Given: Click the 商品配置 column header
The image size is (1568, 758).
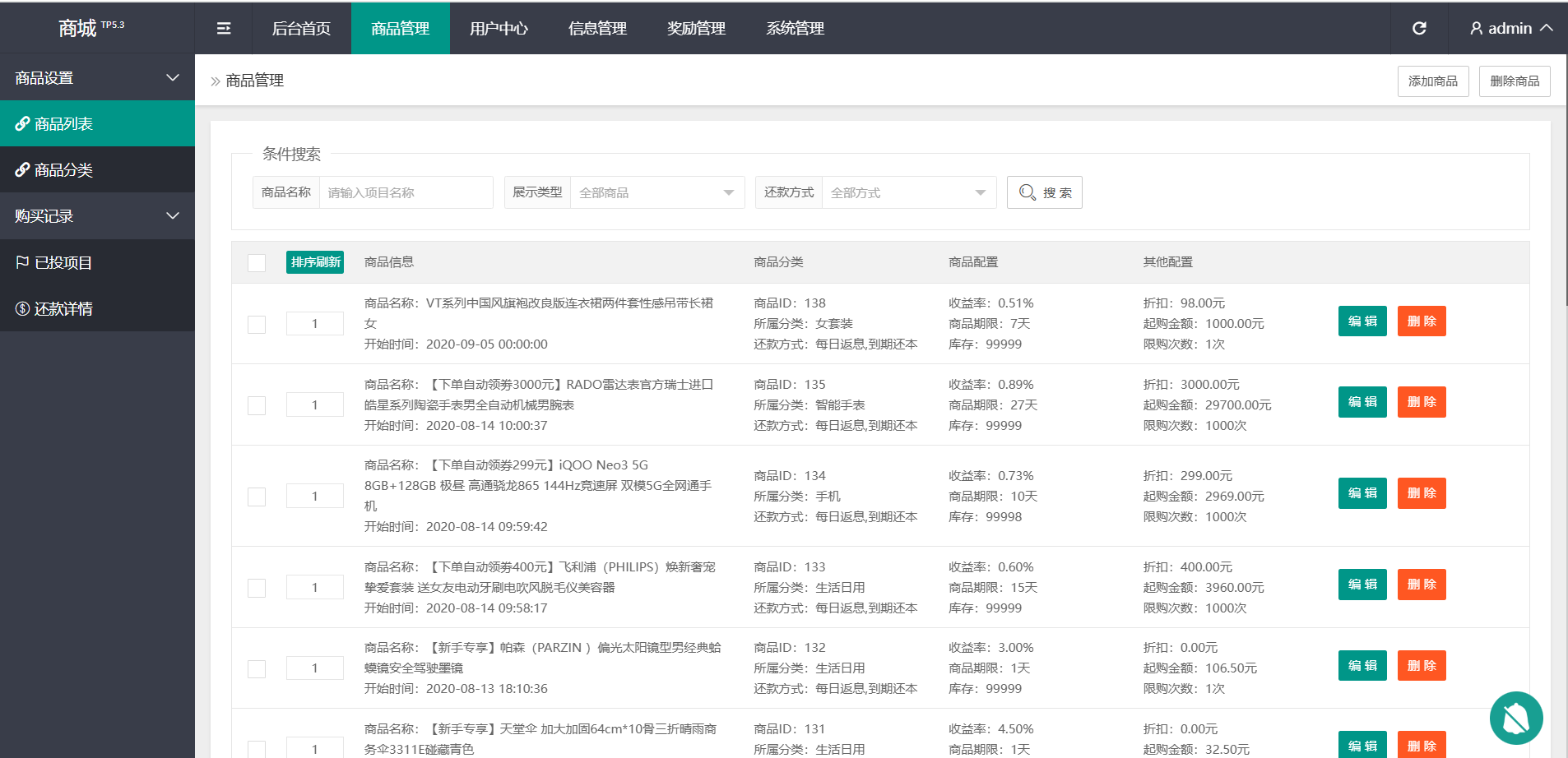Looking at the screenshot, I should [x=973, y=262].
